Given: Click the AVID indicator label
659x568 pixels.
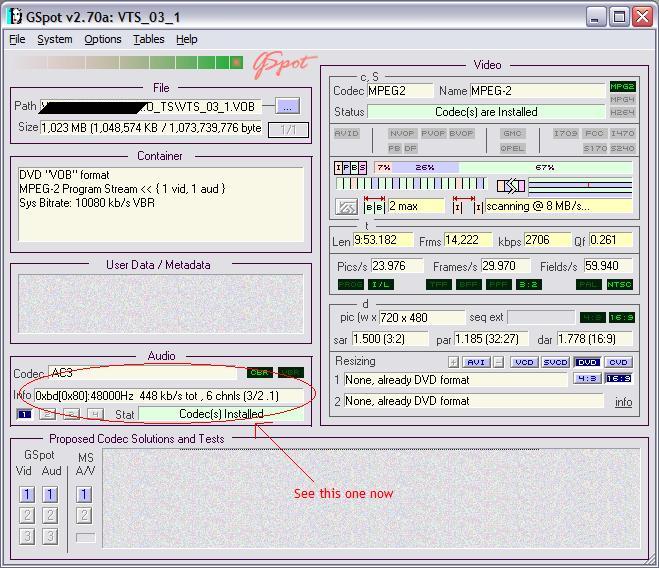Looking at the screenshot, I should click(x=347, y=133).
